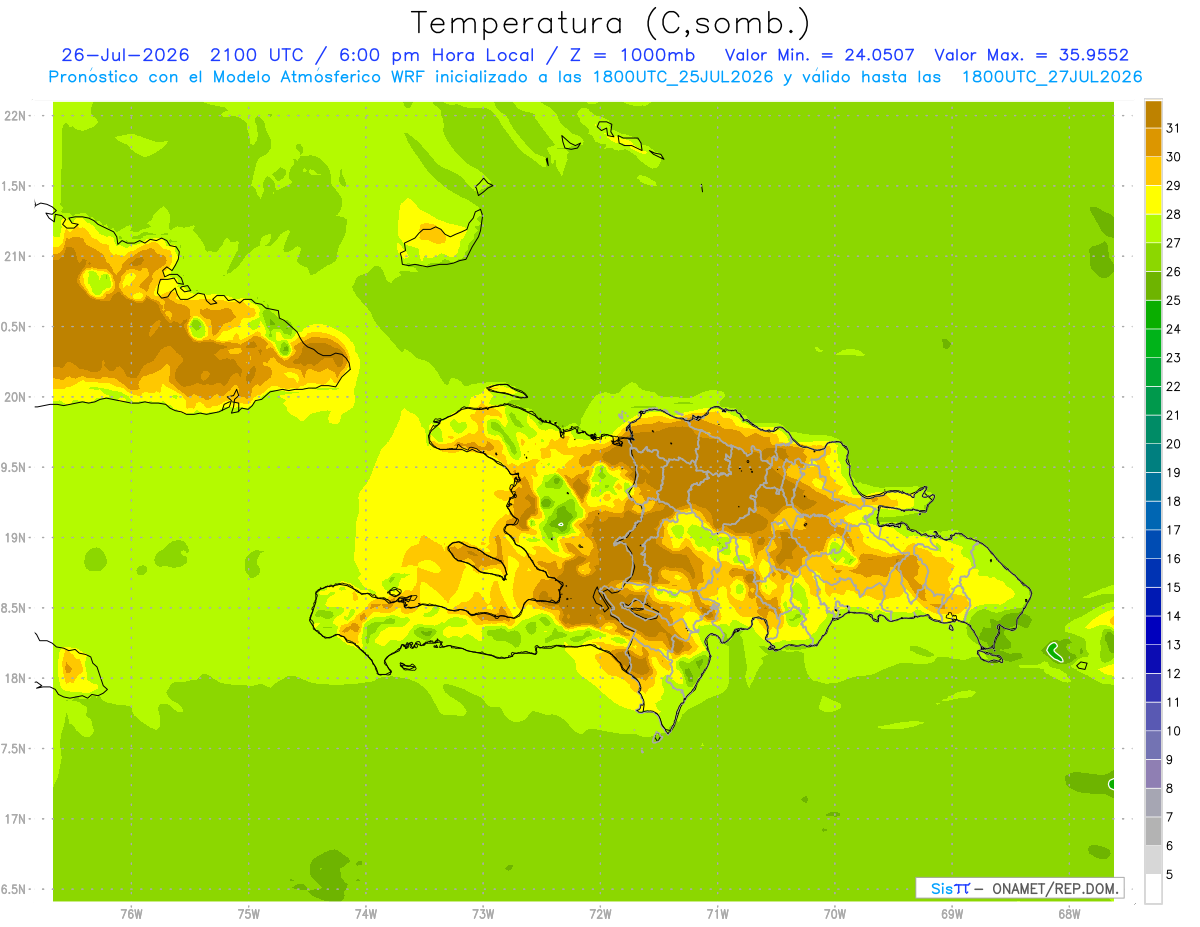
Task: Click the longitude label '74W'
Action: pyautogui.click(x=365, y=913)
